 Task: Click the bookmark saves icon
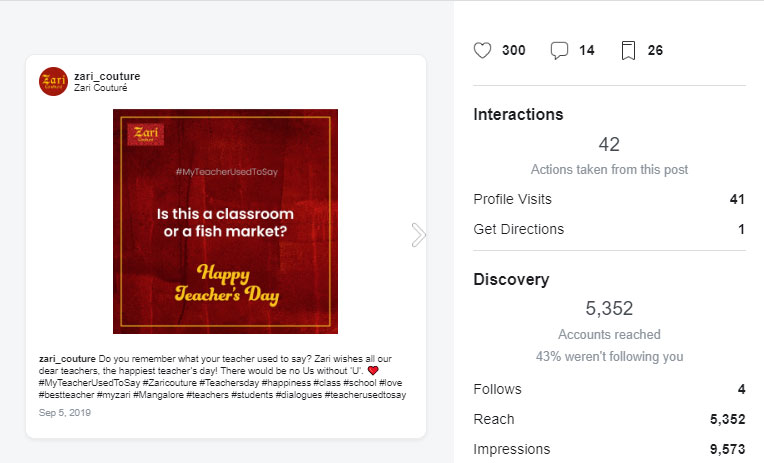click(x=629, y=51)
